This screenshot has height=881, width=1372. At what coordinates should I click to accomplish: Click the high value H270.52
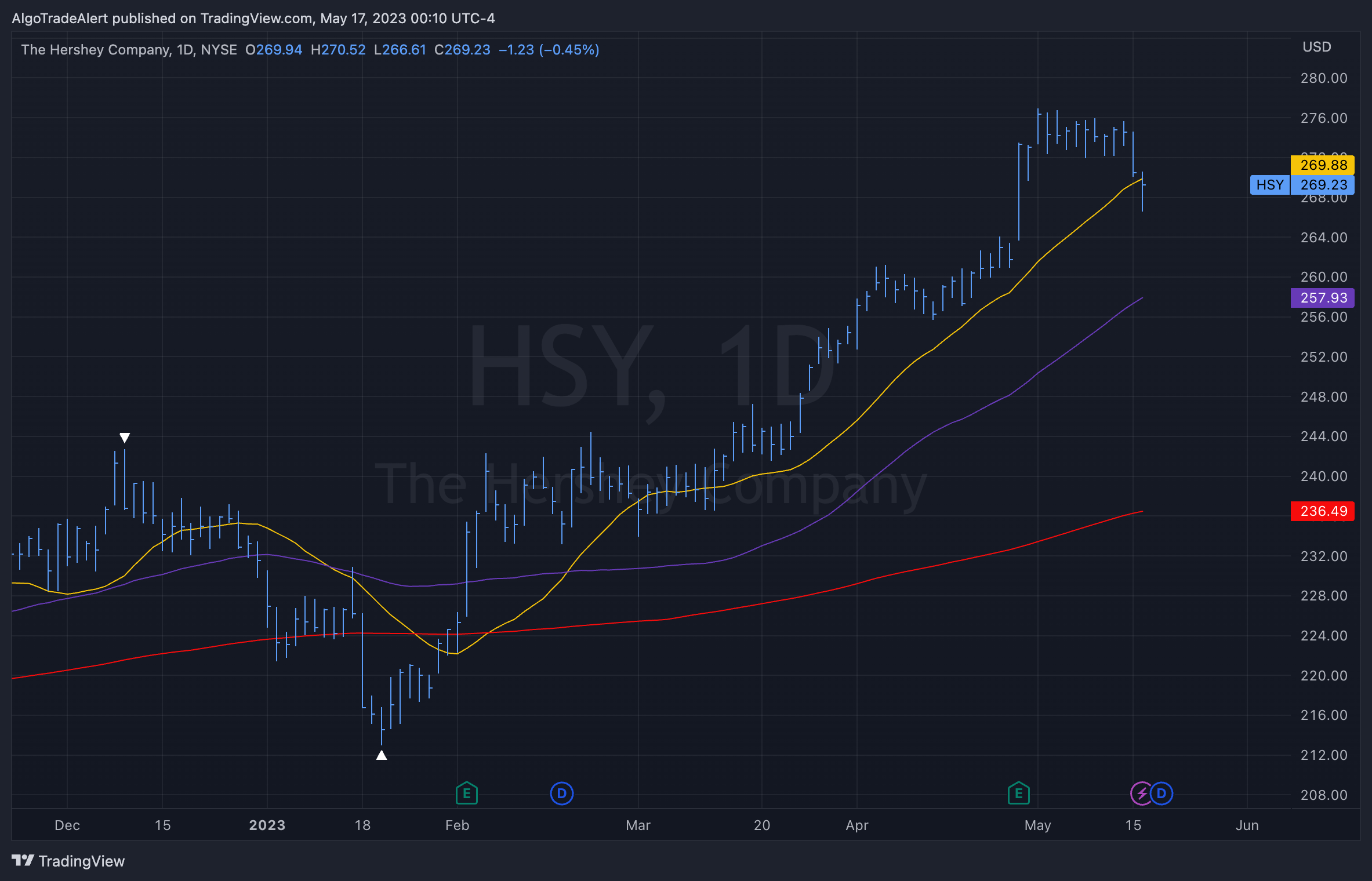[x=338, y=50]
